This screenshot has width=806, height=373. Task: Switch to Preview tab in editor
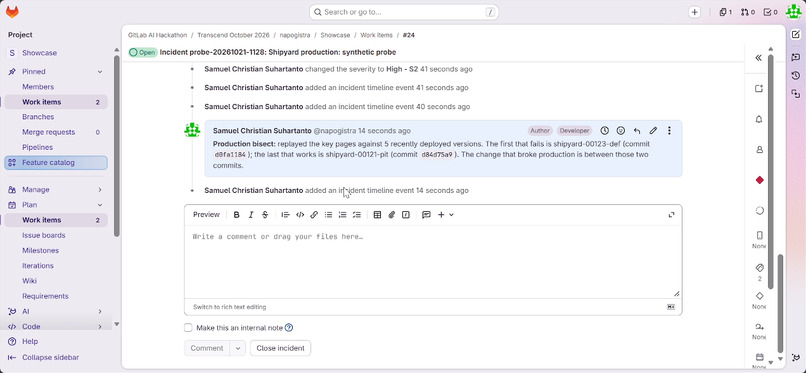click(206, 215)
